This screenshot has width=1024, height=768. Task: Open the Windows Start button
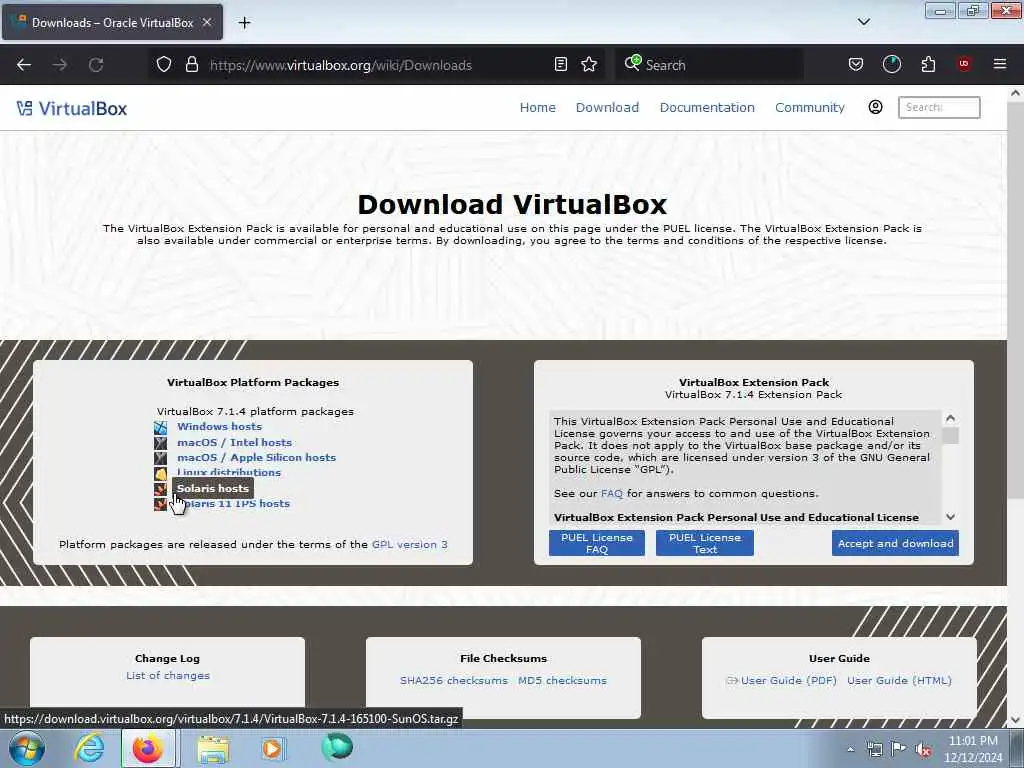27,748
